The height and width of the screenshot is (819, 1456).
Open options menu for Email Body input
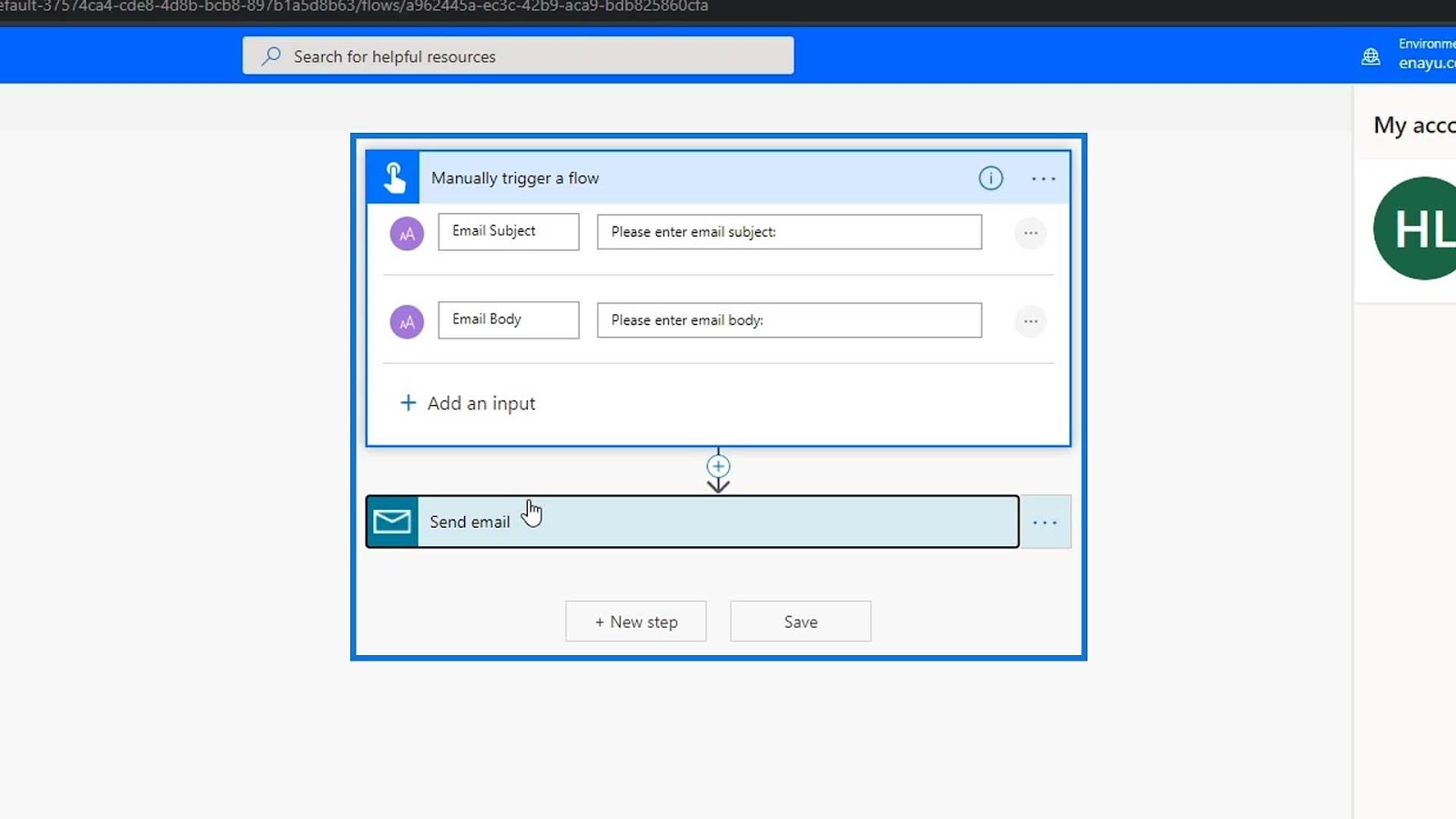[1030, 321]
